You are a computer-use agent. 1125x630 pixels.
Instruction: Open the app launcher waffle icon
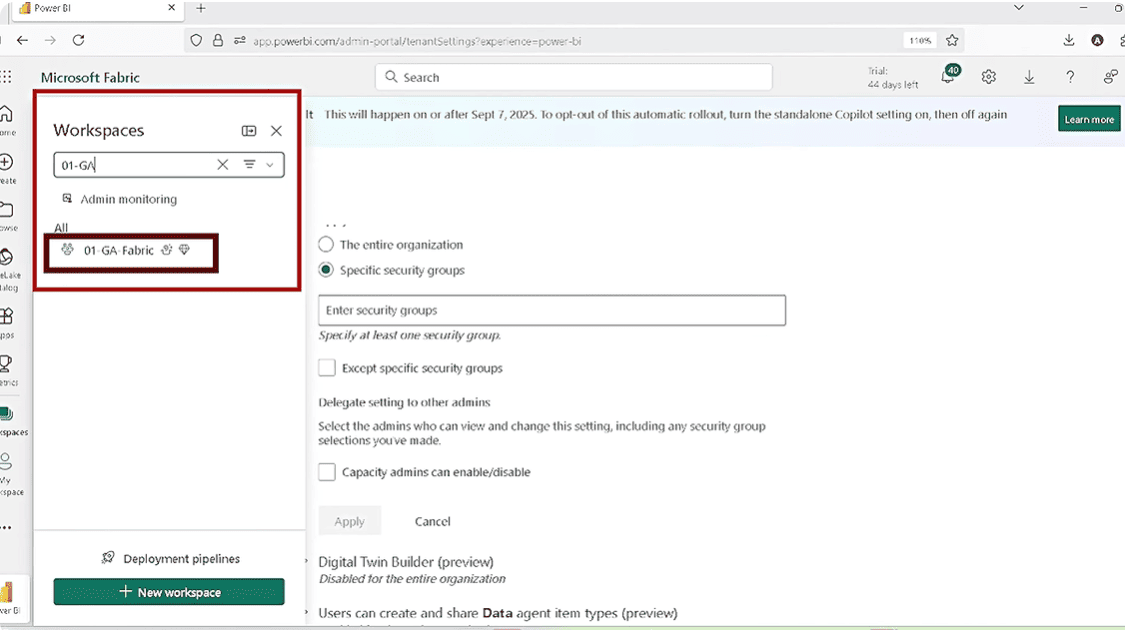coord(6,77)
